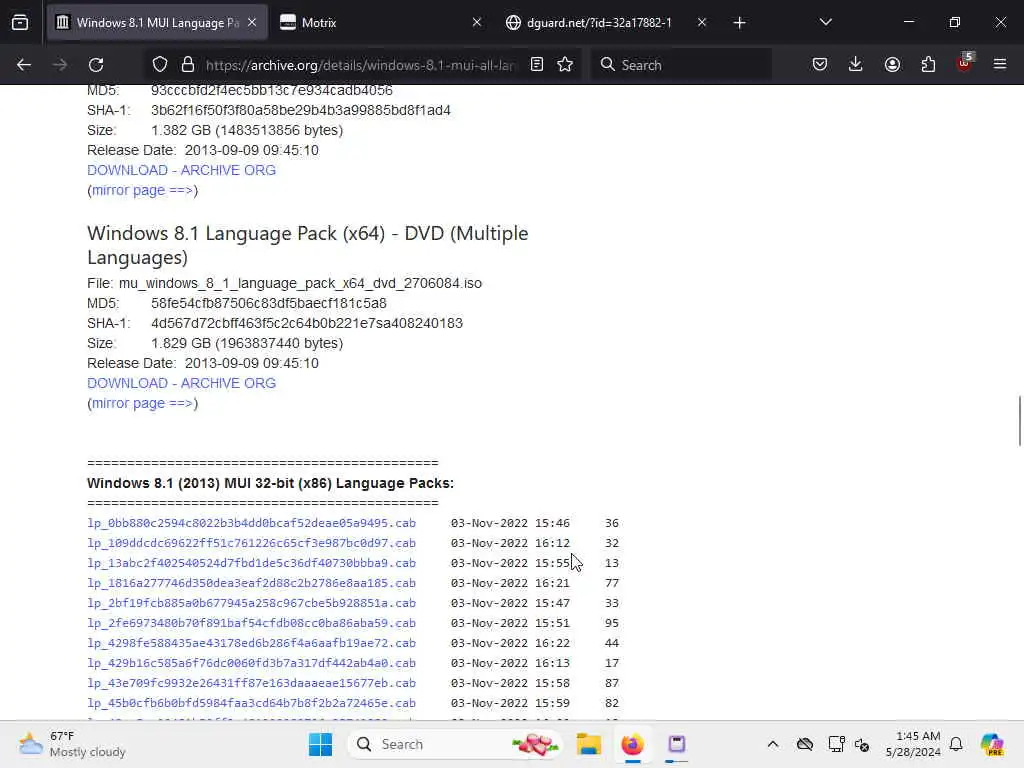Close the Motrix tab
Viewport: 1024px width, 768px height.
(477, 23)
